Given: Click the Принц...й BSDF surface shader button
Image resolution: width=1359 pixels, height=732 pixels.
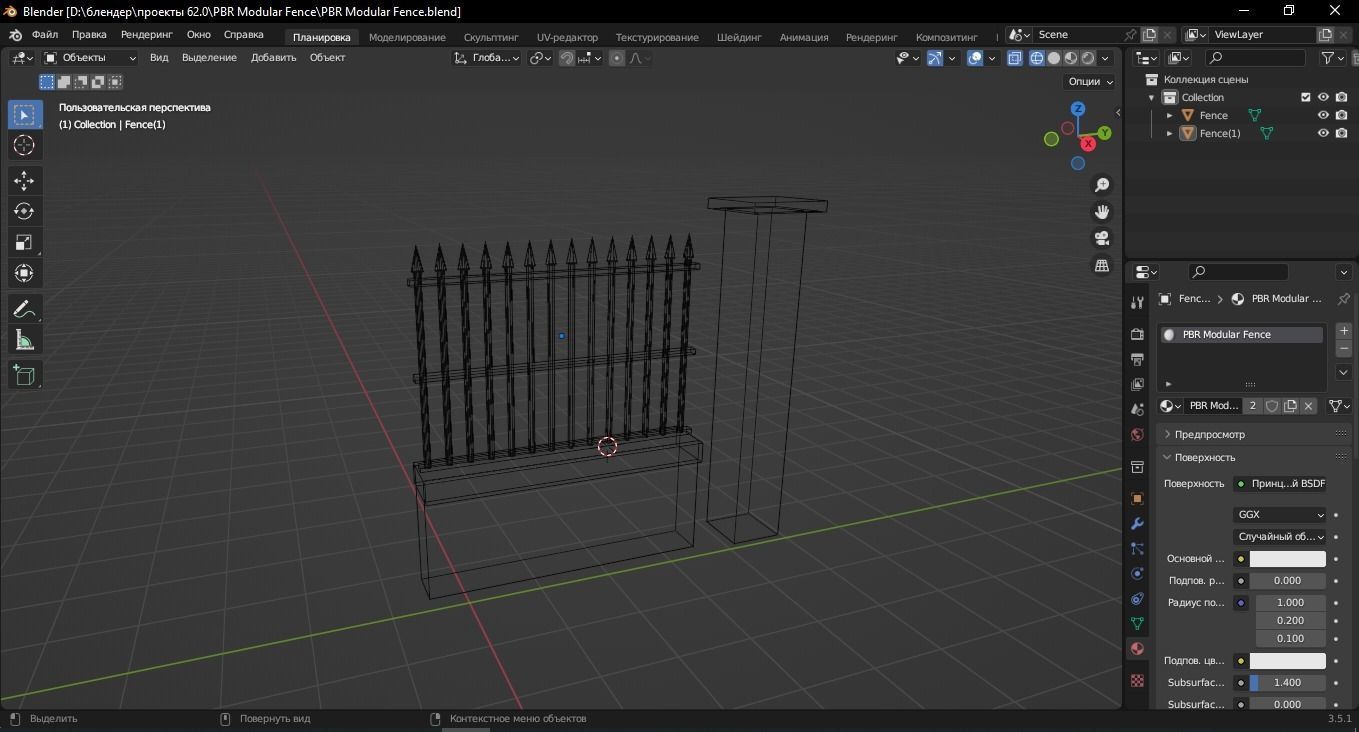Looking at the screenshot, I should click(1280, 484).
